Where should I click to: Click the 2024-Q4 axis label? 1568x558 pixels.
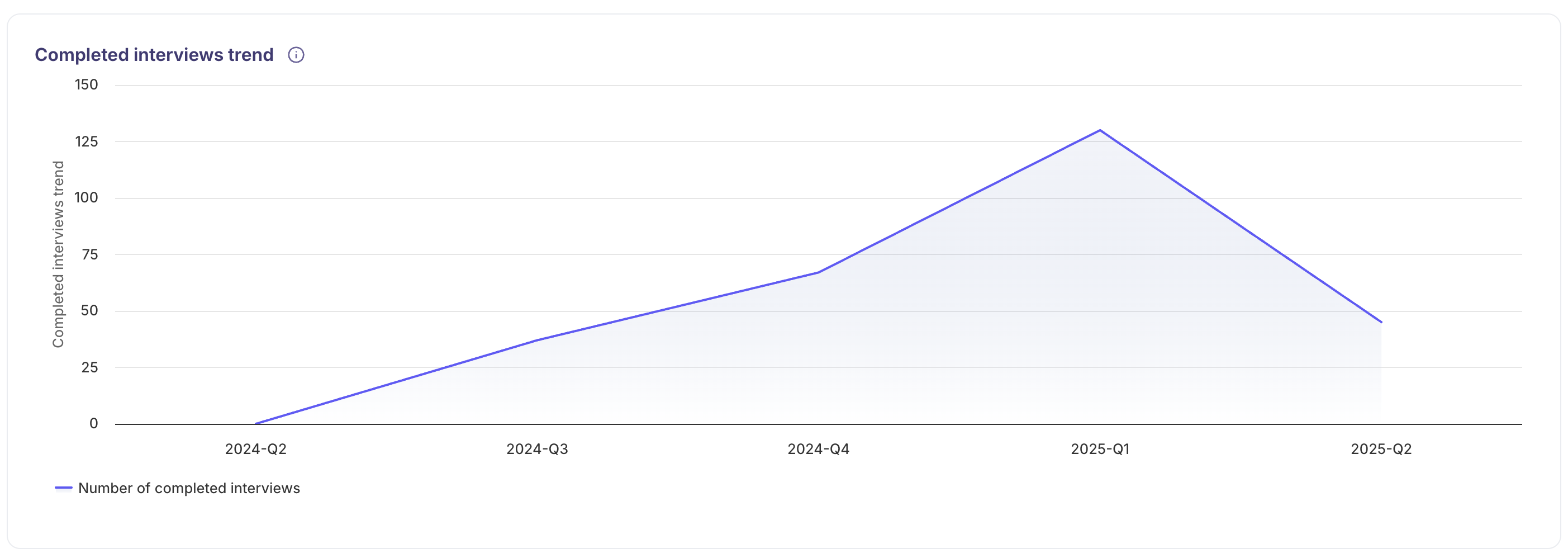(819, 449)
